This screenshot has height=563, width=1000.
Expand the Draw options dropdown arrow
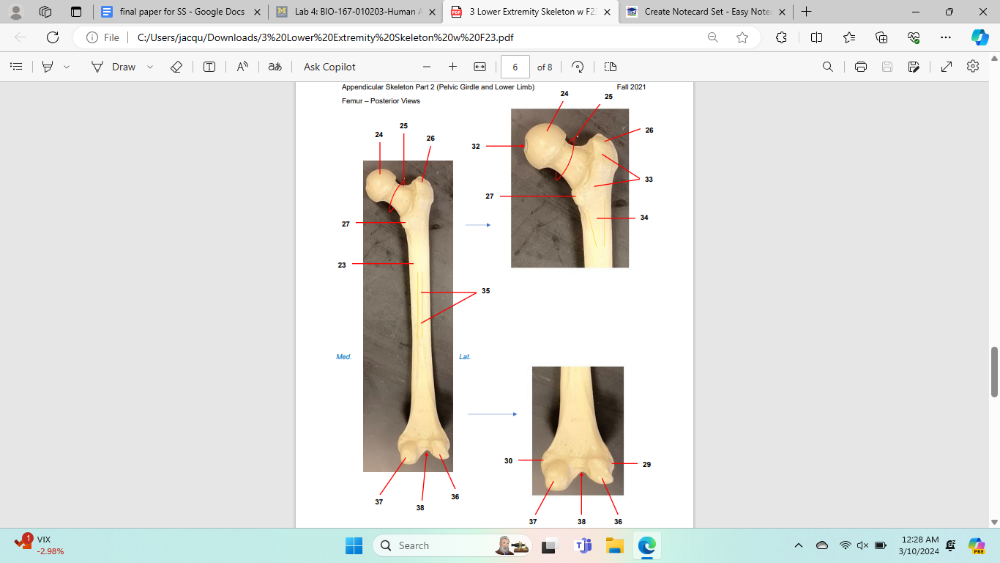(x=150, y=67)
